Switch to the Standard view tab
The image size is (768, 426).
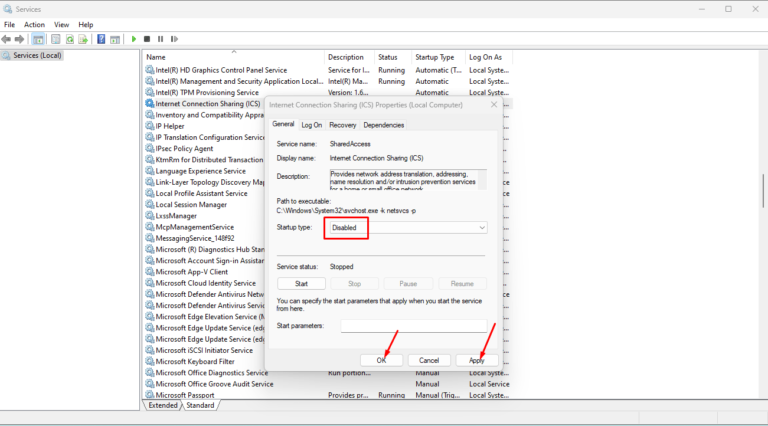200,405
